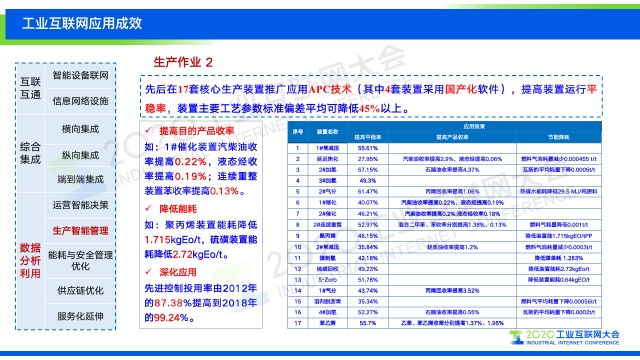The height and width of the screenshot is (360, 640).
Task: Select the 智能设备联网 sidebar item
Action: click(80, 75)
